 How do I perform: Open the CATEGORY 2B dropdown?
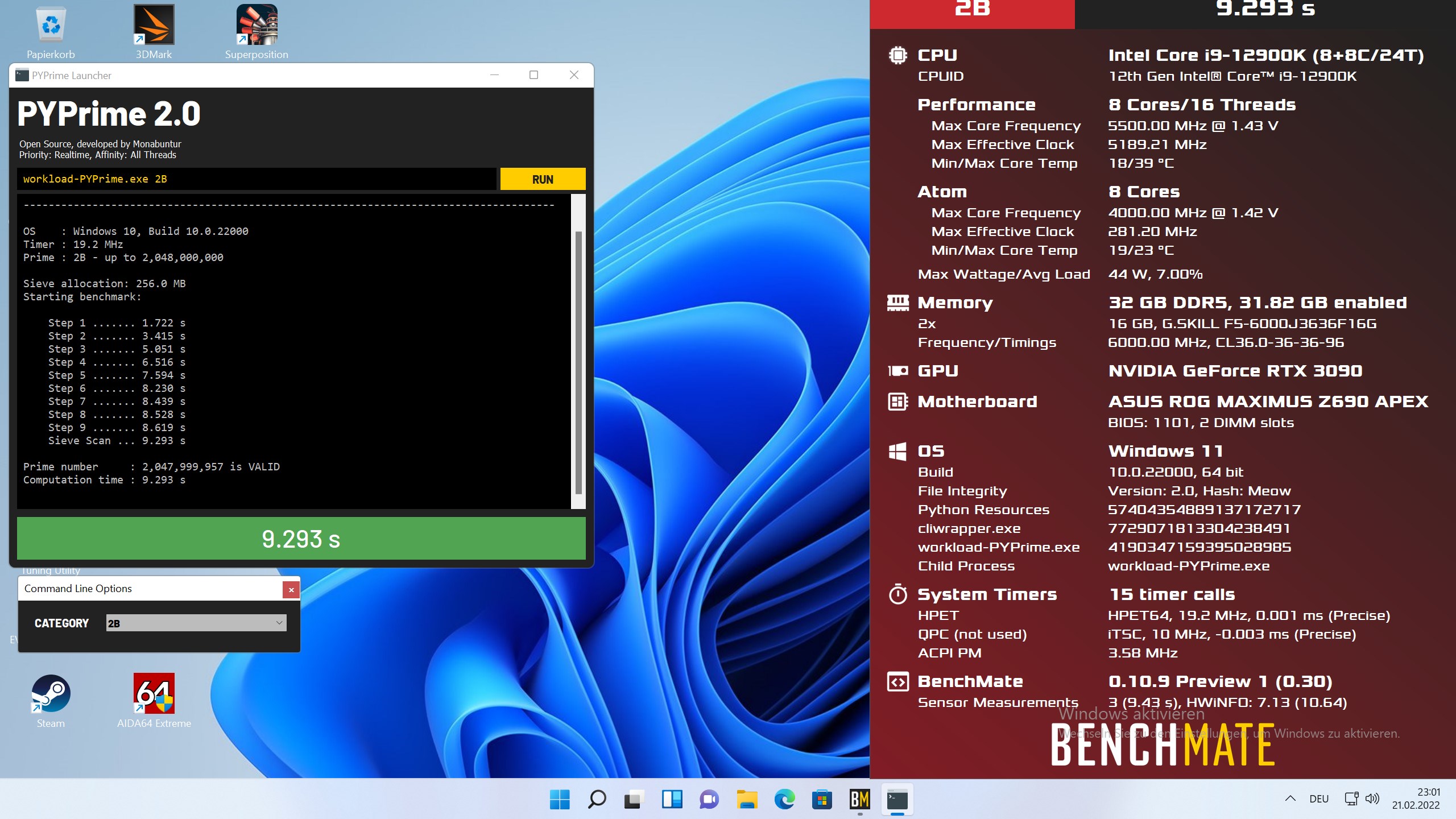(196, 623)
